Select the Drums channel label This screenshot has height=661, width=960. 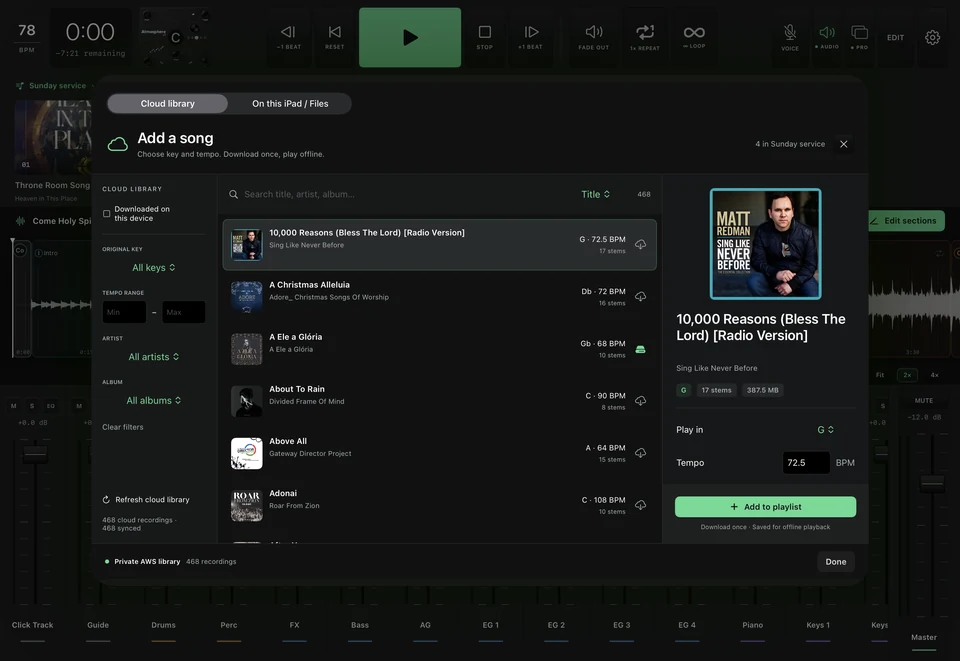click(x=163, y=625)
